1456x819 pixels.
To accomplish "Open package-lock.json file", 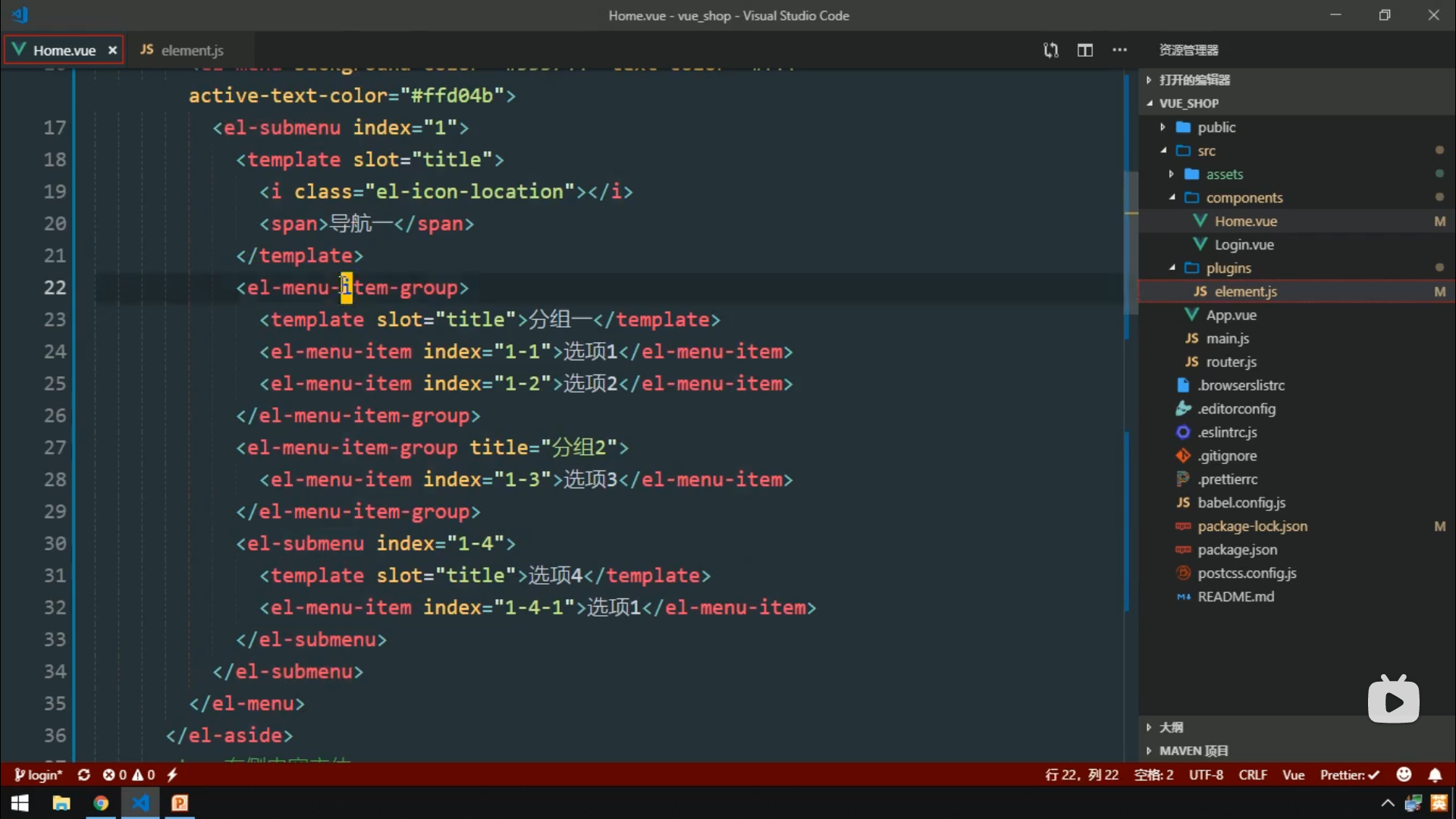I will [1252, 527].
